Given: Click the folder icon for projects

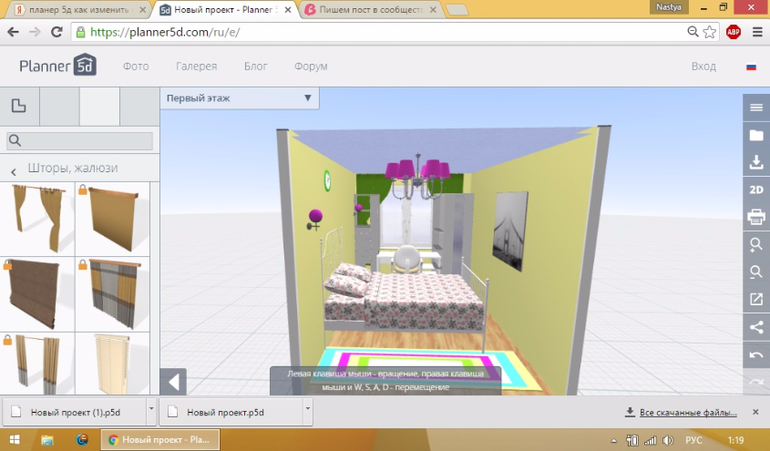Looking at the screenshot, I should point(756,135).
